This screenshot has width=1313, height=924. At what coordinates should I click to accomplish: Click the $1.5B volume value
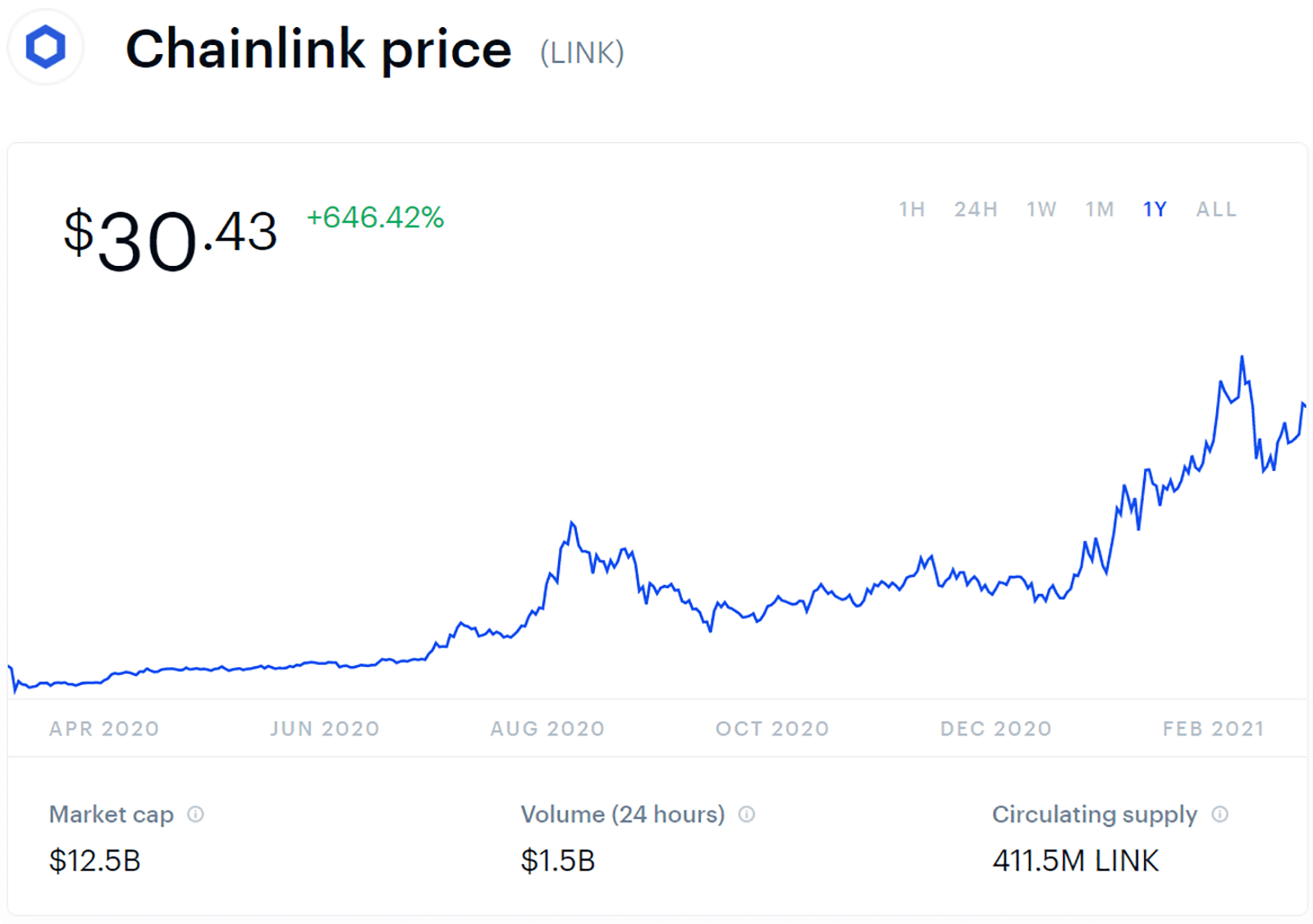coord(557,861)
